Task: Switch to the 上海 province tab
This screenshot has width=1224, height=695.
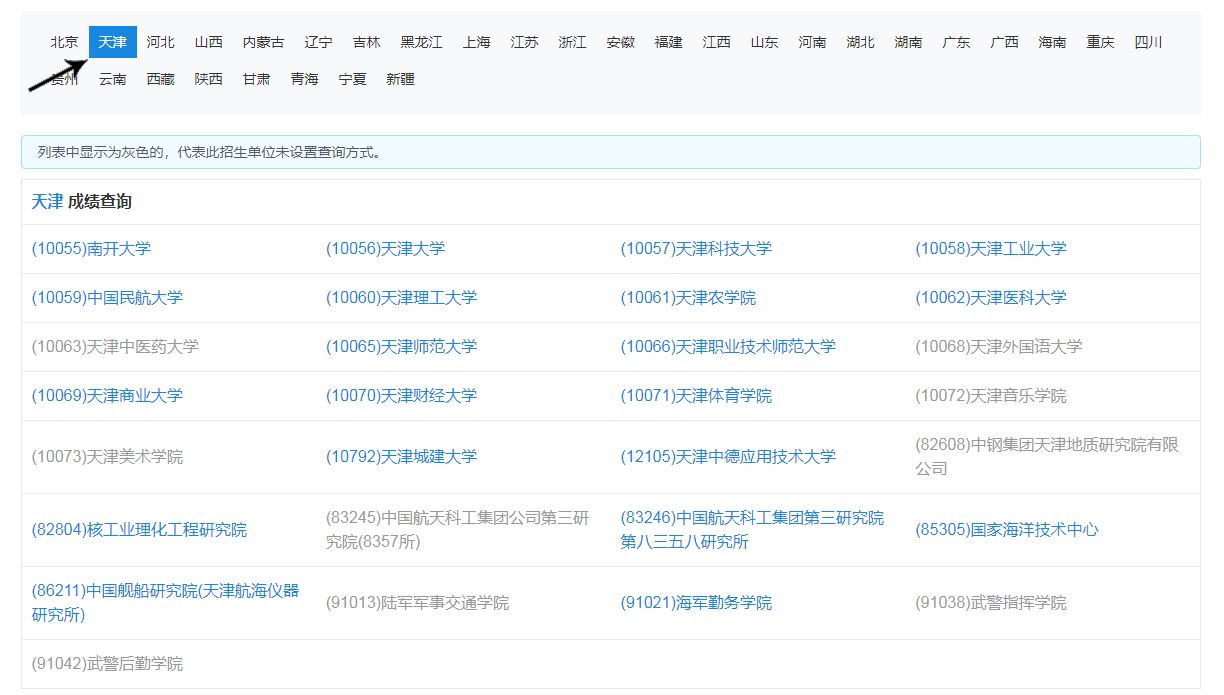Action: (x=476, y=42)
